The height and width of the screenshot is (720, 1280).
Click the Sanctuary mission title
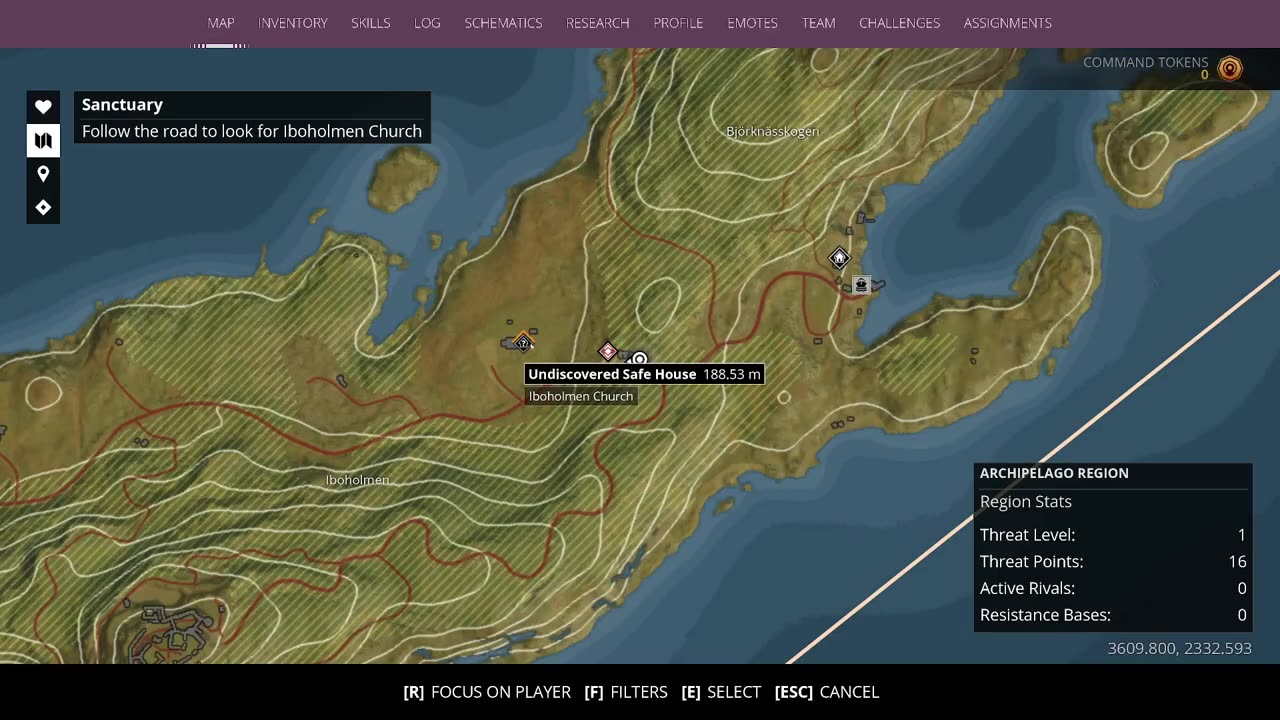point(122,105)
